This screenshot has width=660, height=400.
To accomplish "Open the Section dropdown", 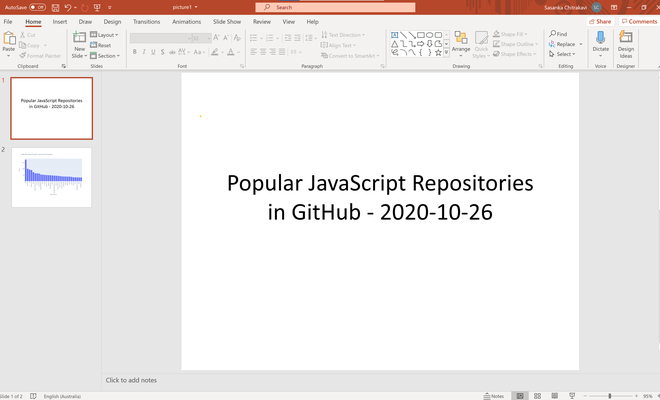I will coord(106,56).
